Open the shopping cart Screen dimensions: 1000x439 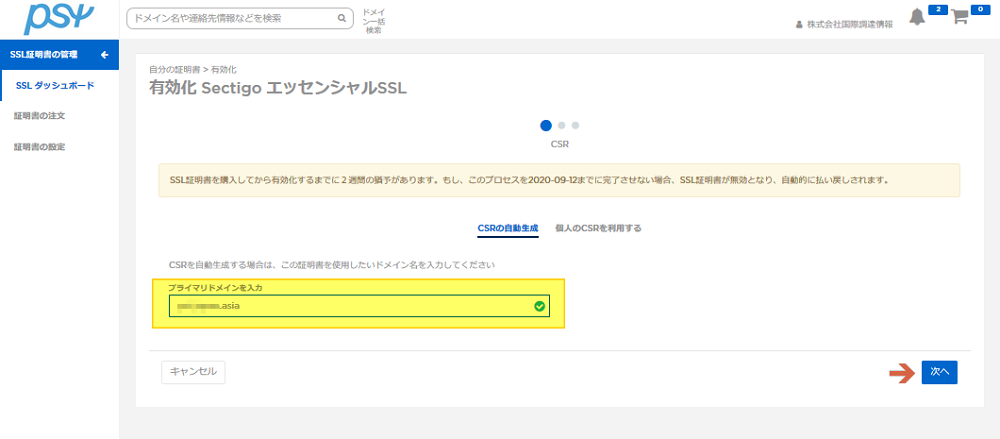[x=959, y=17]
